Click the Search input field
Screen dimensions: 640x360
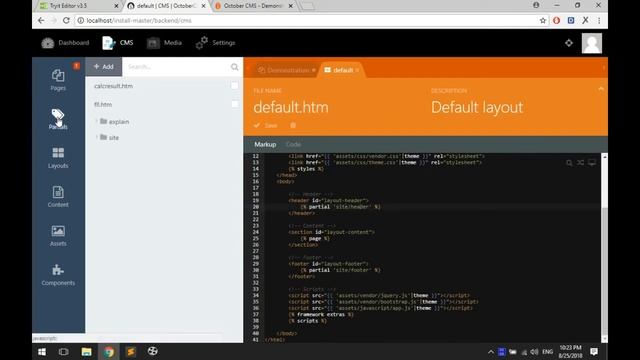coord(176,67)
